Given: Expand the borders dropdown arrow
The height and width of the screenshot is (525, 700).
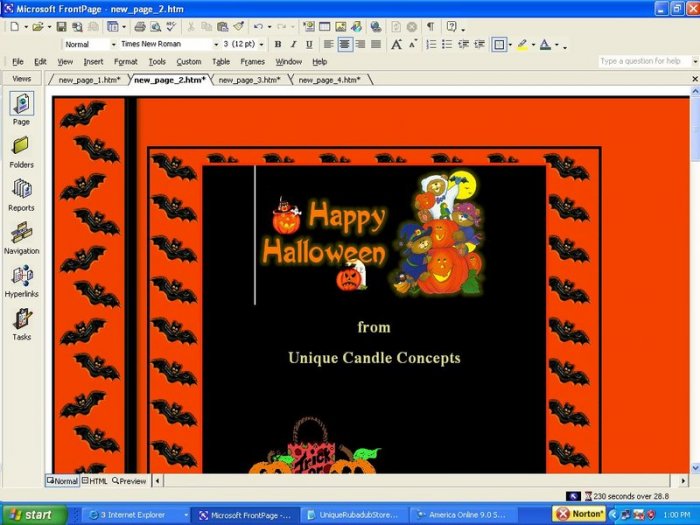Looking at the screenshot, I should 510,44.
